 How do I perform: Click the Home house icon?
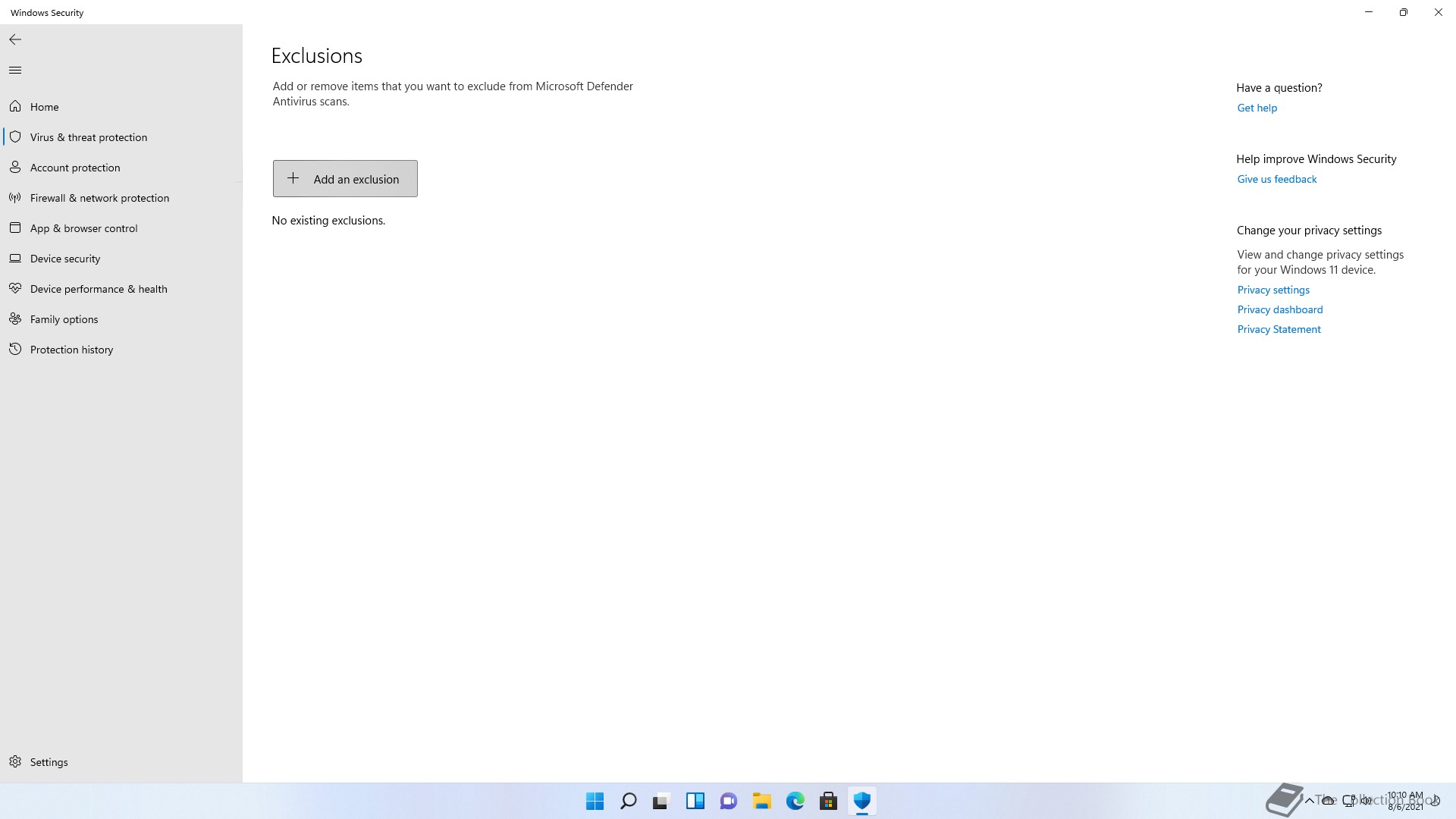point(15,106)
